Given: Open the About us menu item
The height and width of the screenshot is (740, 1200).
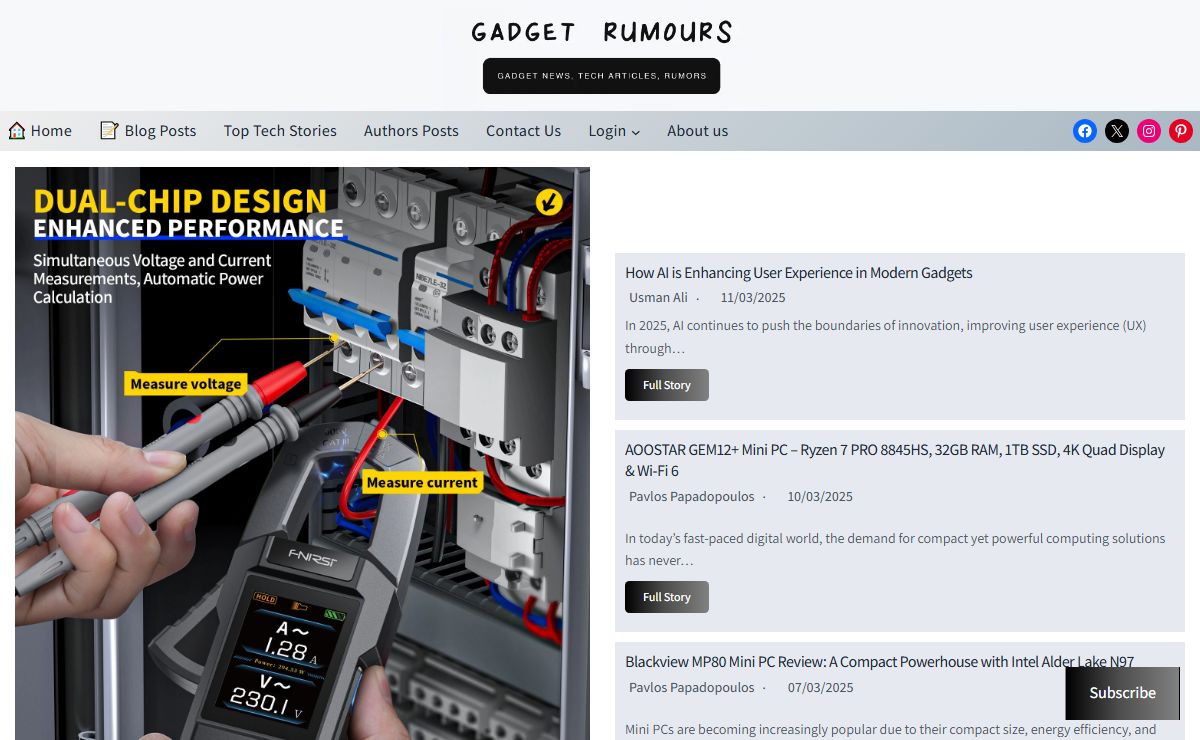Looking at the screenshot, I should 697,131.
